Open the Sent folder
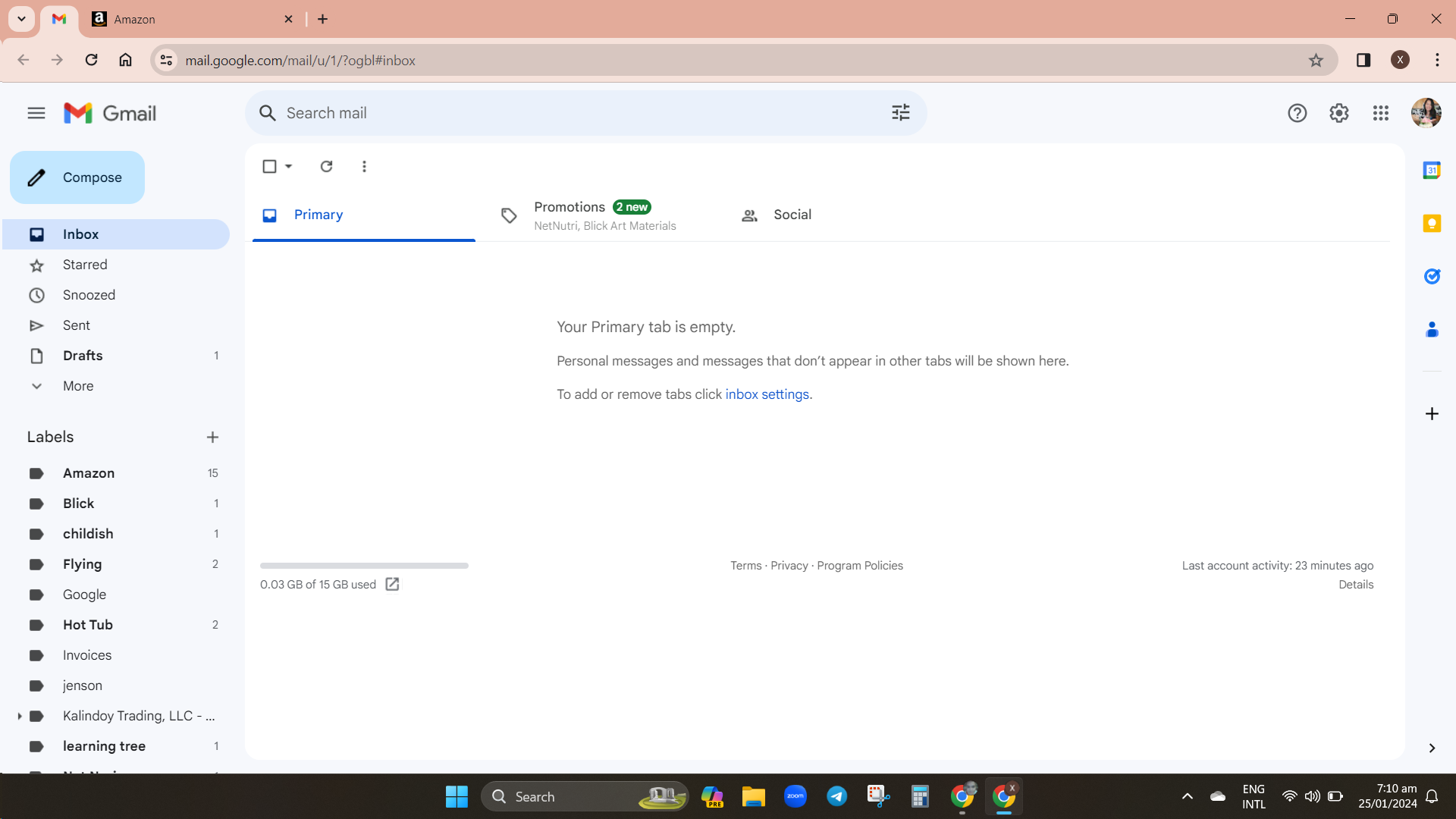 pyautogui.click(x=115, y=325)
